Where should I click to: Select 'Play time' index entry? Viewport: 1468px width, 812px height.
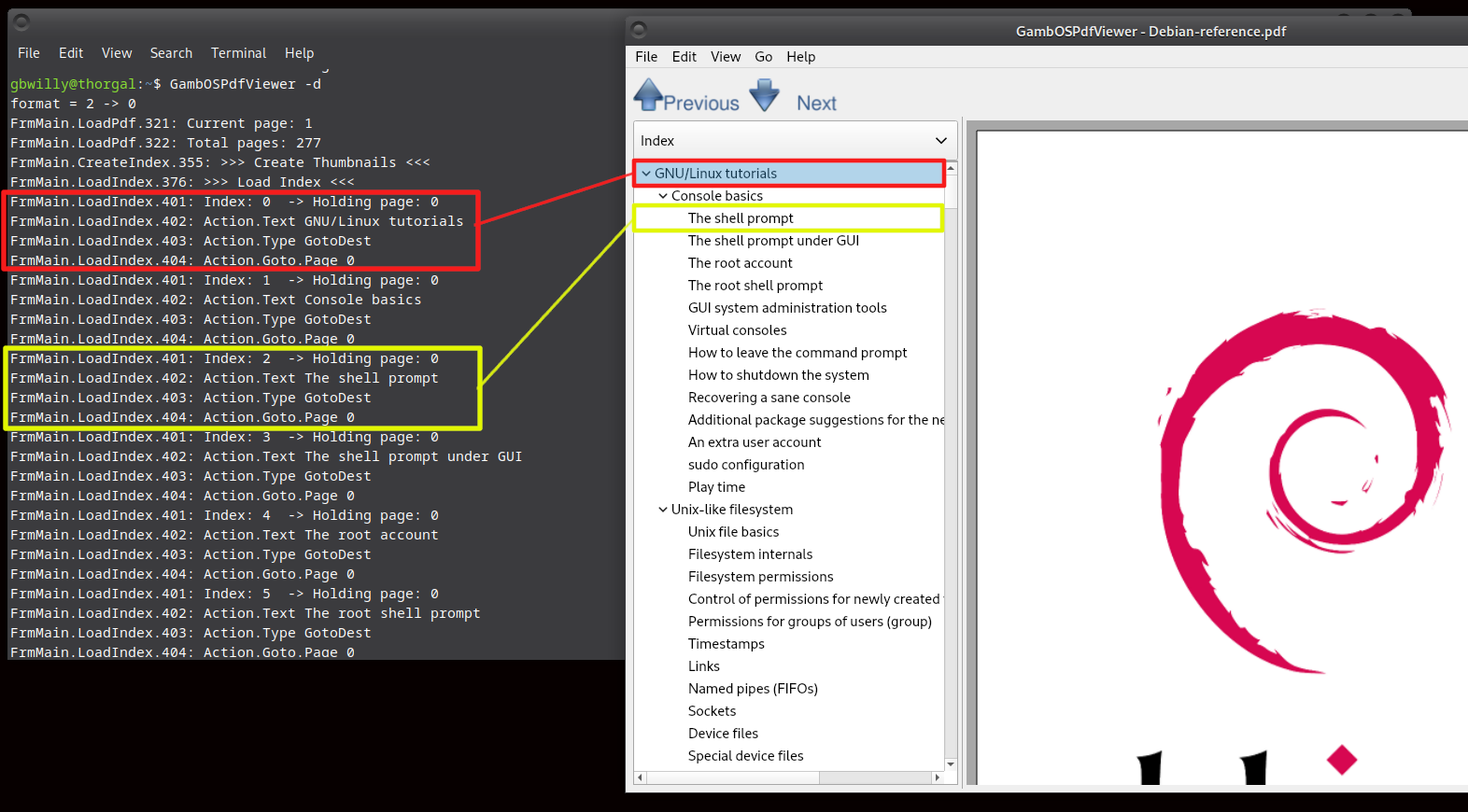pos(716,487)
